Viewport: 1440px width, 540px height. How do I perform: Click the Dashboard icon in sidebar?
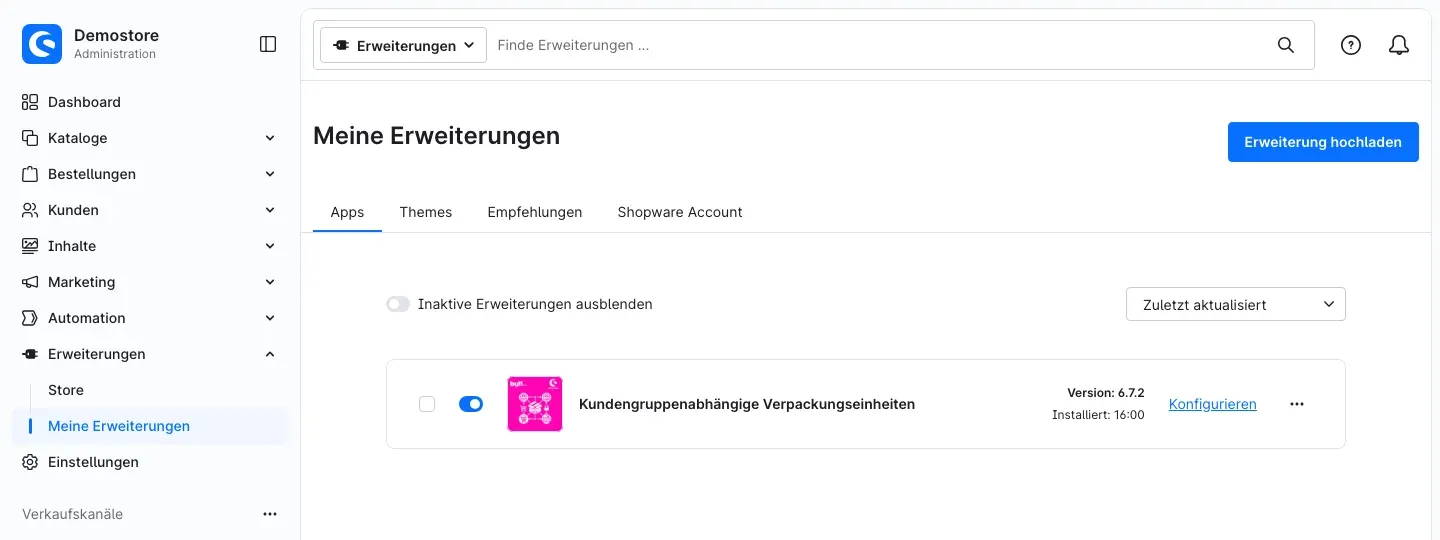point(30,102)
